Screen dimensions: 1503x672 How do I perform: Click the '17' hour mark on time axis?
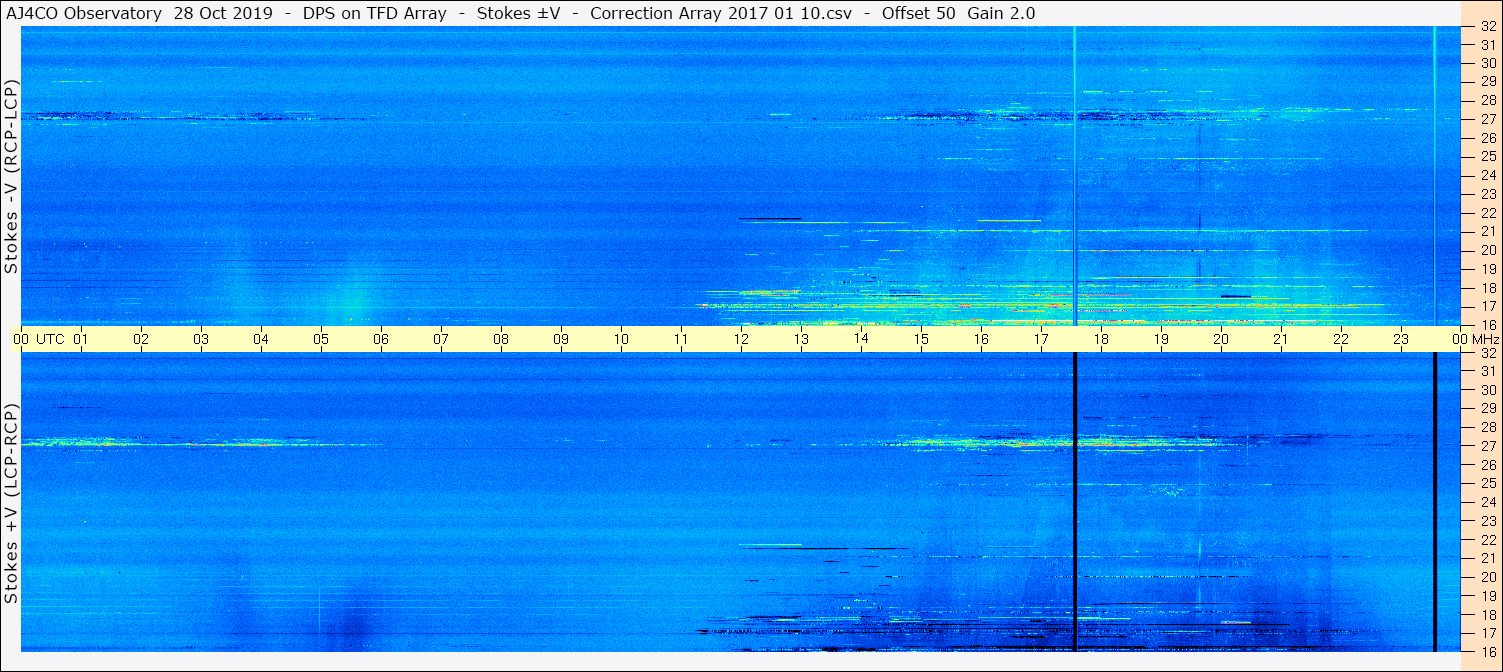point(1041,339)
